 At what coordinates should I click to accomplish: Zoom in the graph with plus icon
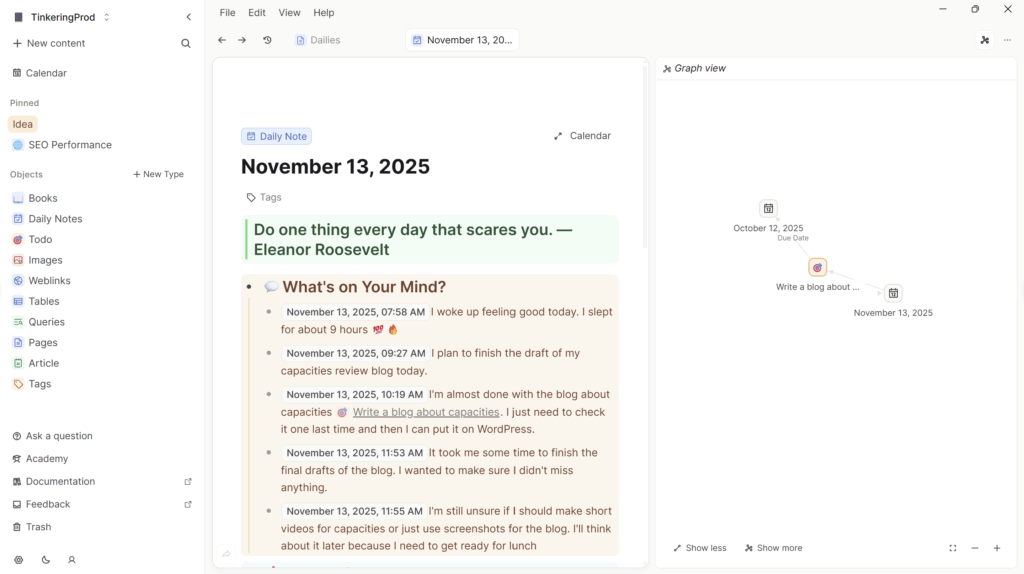(997, 548)
